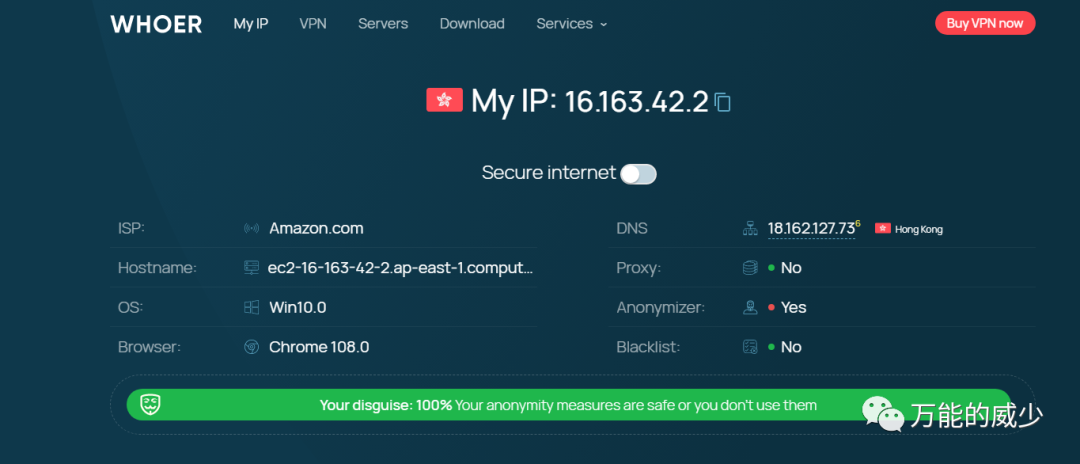Open the Download page

point(472,24)
